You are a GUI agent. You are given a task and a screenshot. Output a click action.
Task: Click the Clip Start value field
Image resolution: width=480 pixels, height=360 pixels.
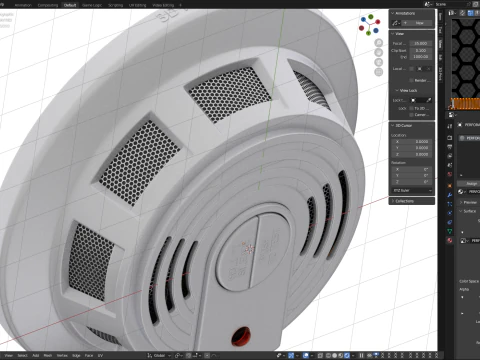[x=421, y=50]
